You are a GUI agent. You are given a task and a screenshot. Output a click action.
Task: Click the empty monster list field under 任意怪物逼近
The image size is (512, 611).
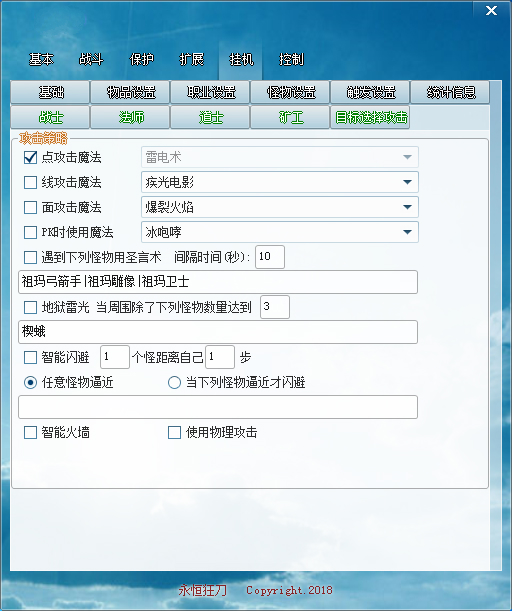coord(218,407)
